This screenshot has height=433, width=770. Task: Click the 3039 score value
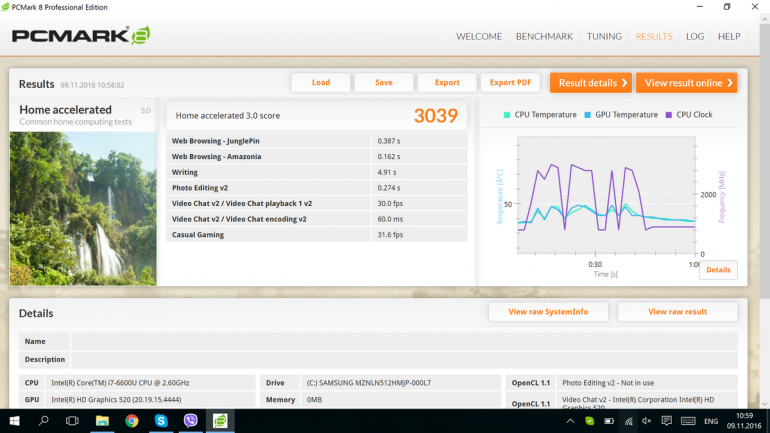pos(436,116)
